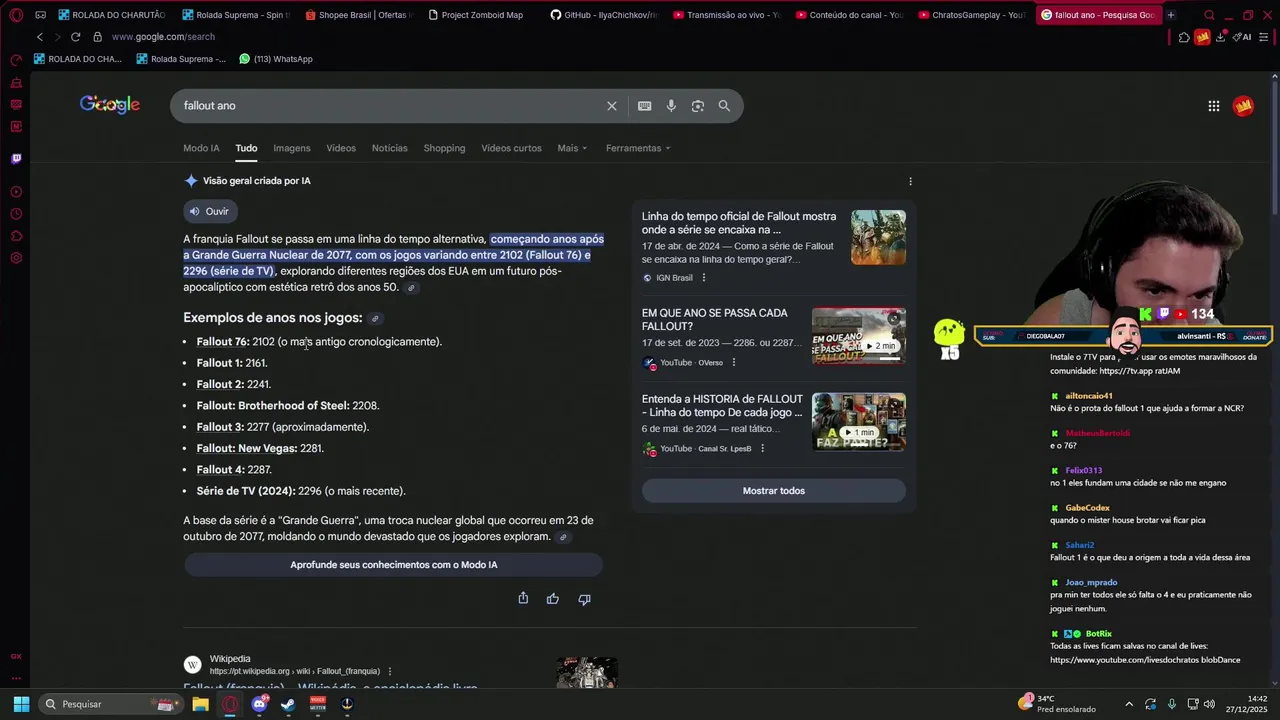Open Opera GX main menu logo
The height and width of the screenshot is (720, 1280).
coord(16,15)
